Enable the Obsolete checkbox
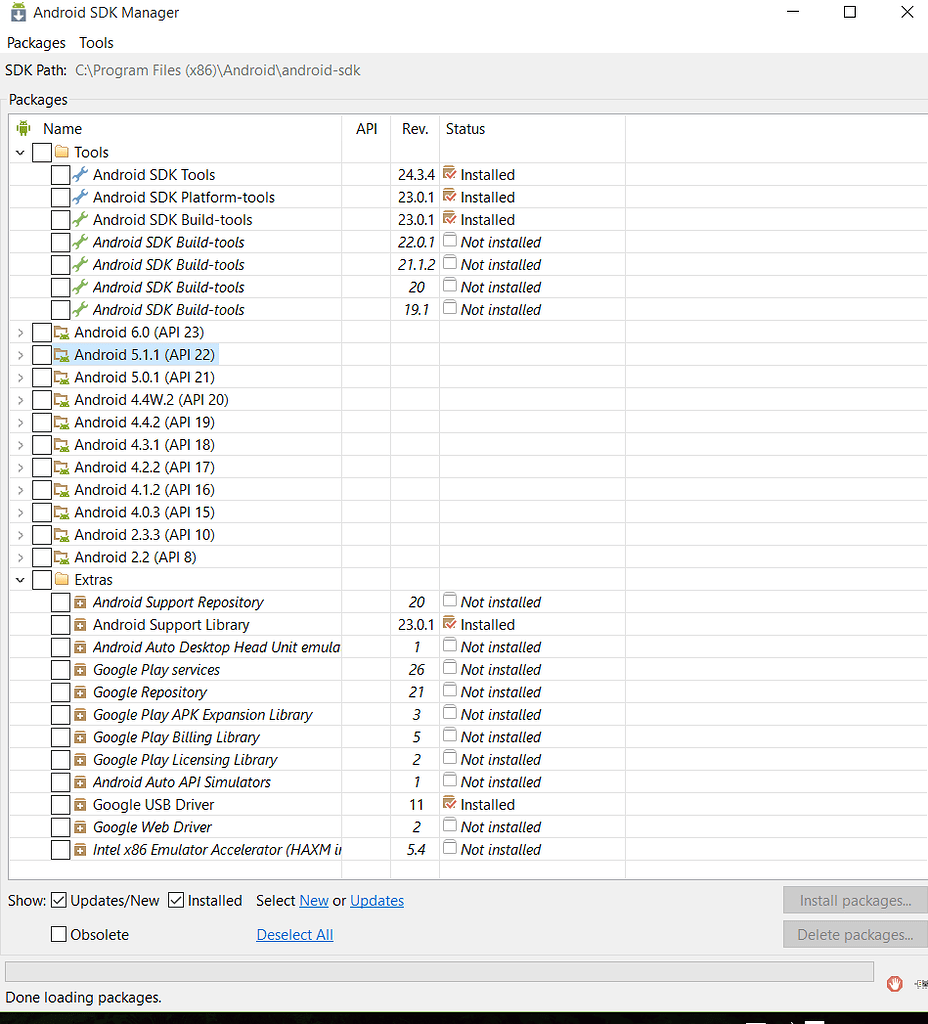This screenshot has height=1024, width=928. (57, 934)
